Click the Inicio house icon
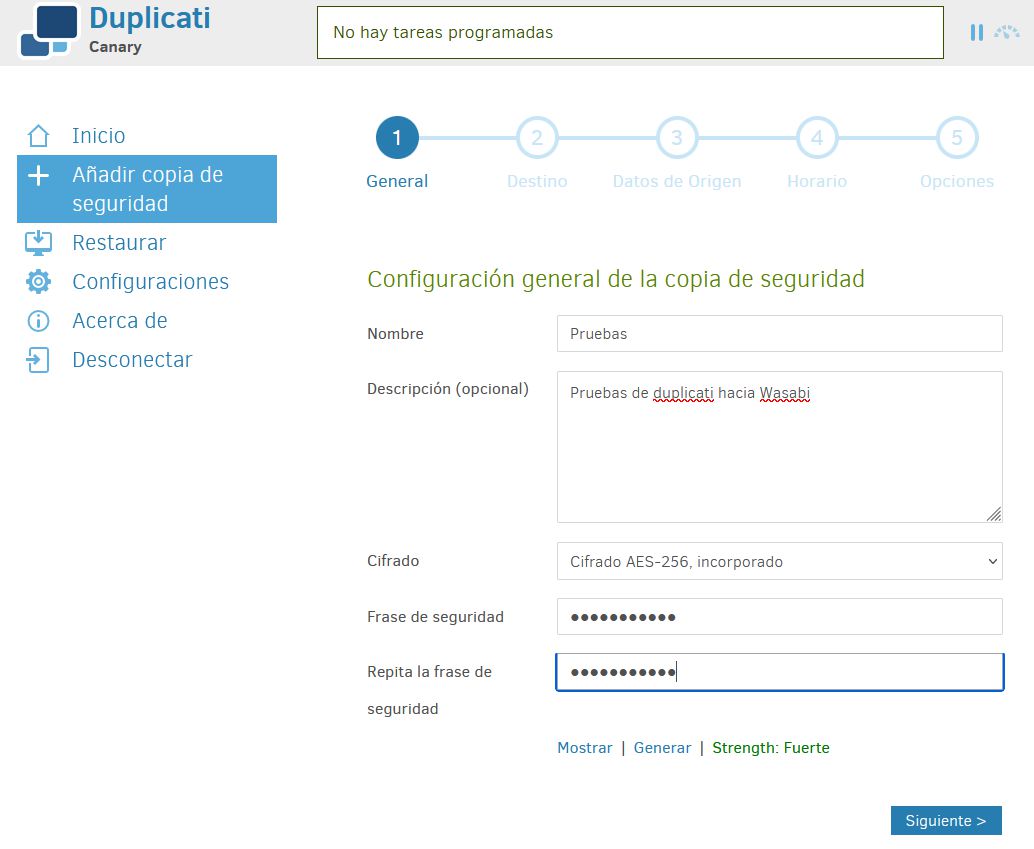 [x=38, y=136]
